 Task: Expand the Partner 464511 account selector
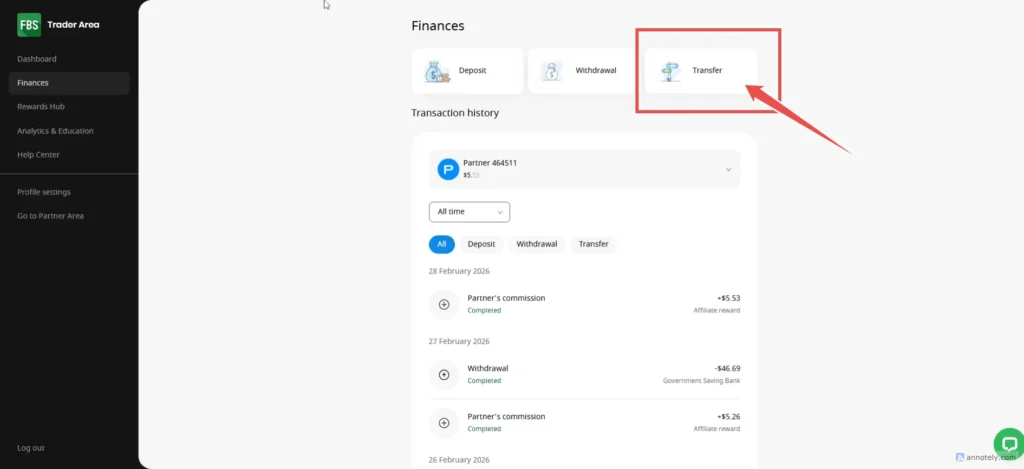click(x=727, y=169)
